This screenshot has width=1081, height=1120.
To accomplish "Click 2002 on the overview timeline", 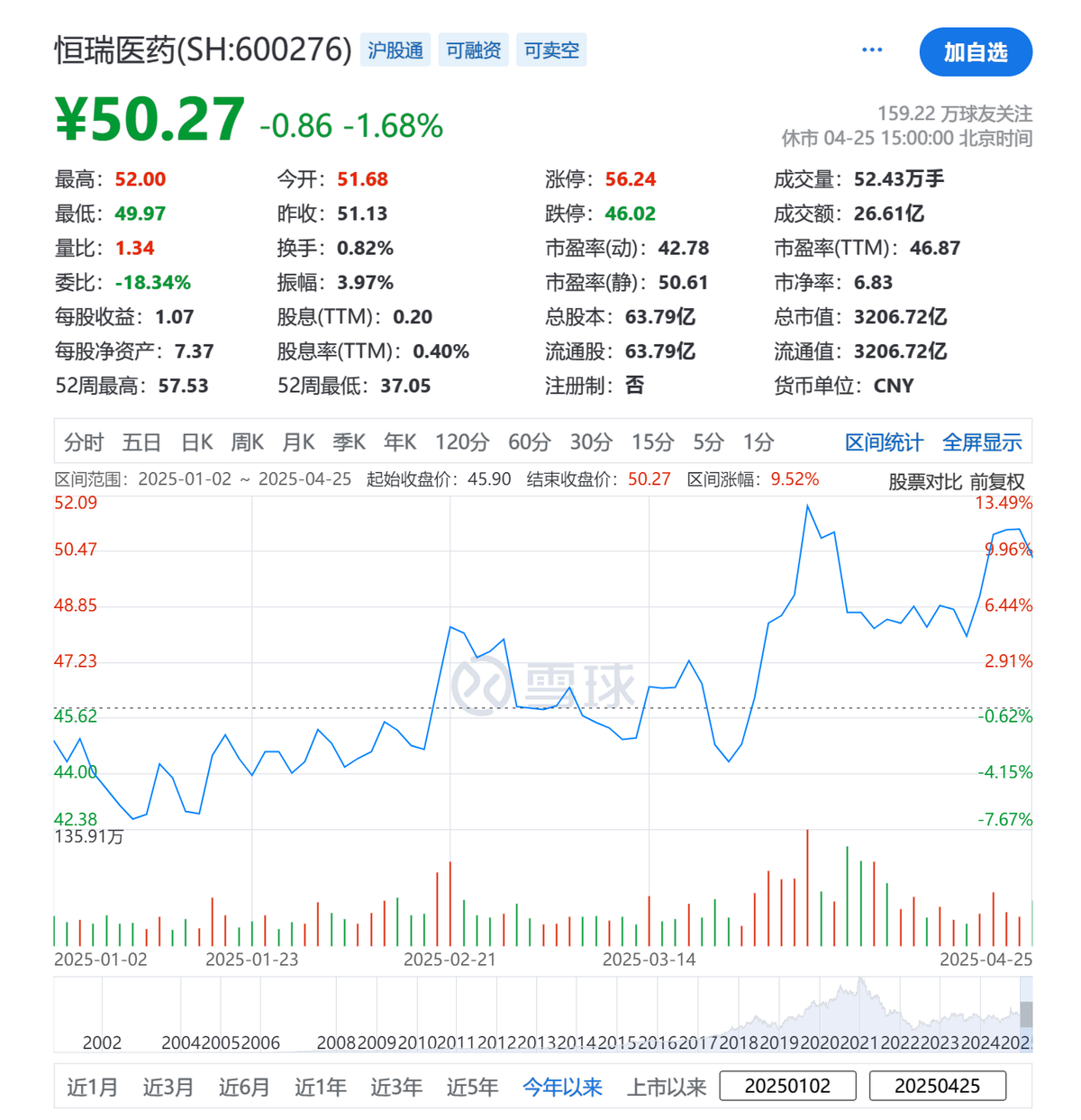I will (x=102, y=1043).
